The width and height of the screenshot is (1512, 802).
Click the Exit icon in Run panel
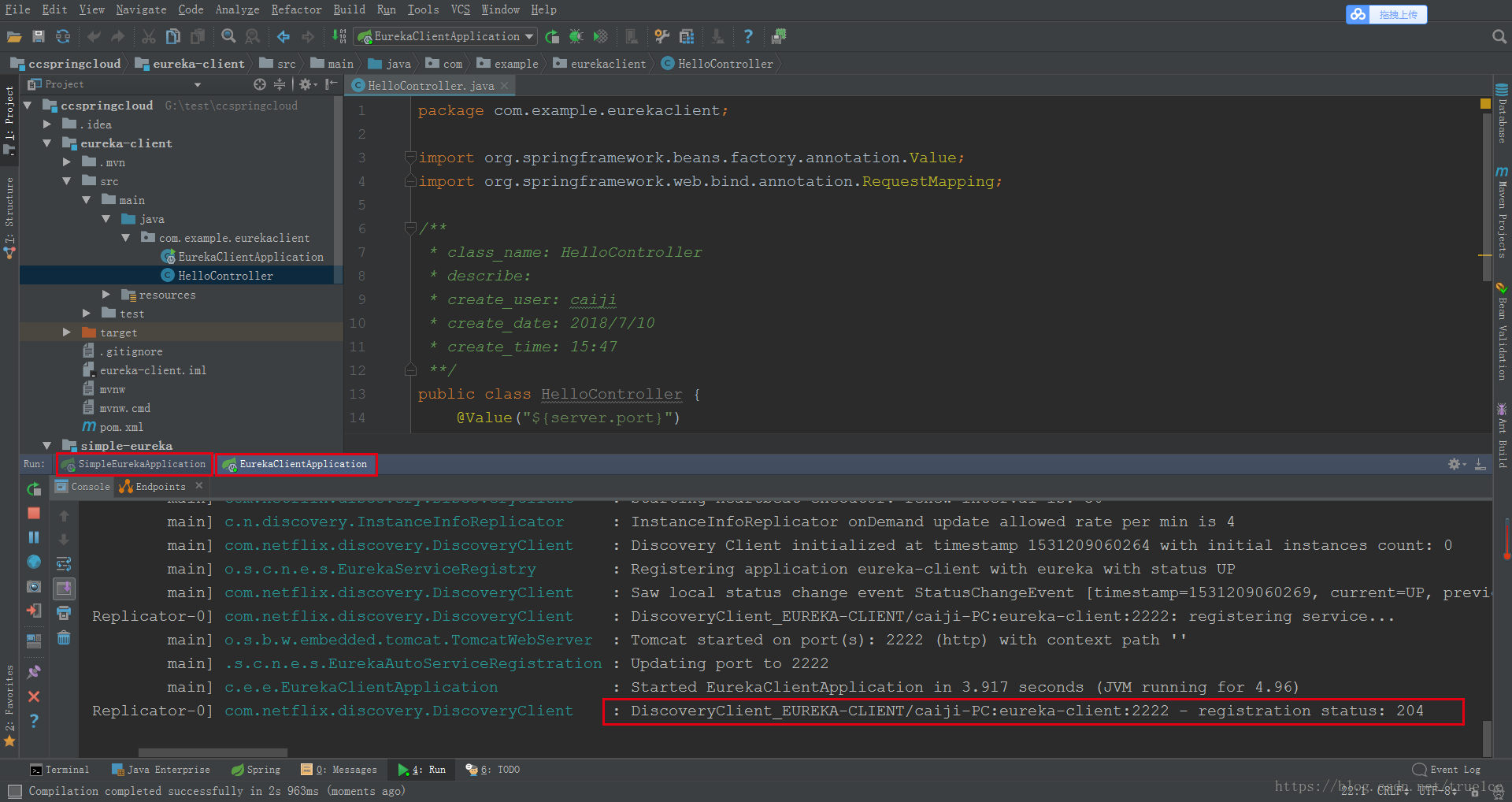pyautogui.click(x=34, y=611)
